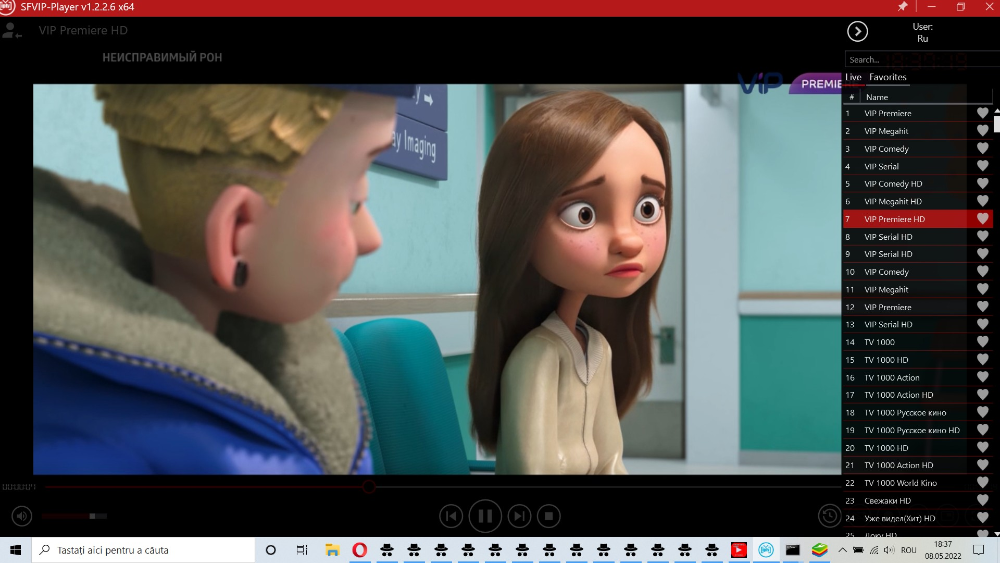Toggle heart for channel 14 TV 1000
Screen dimensions: 1000x563
pos(982,342)
